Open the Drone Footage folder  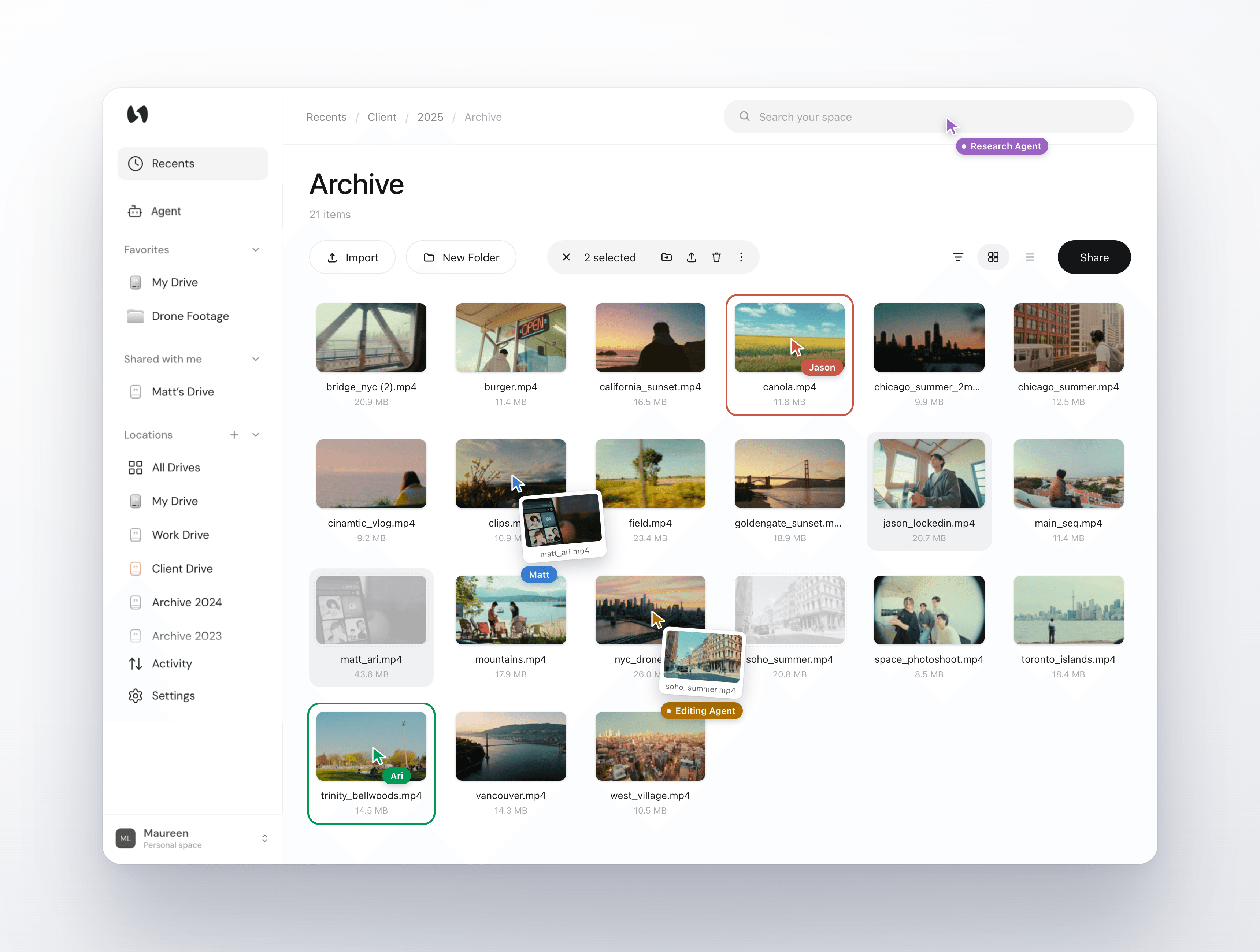[178, 316]
